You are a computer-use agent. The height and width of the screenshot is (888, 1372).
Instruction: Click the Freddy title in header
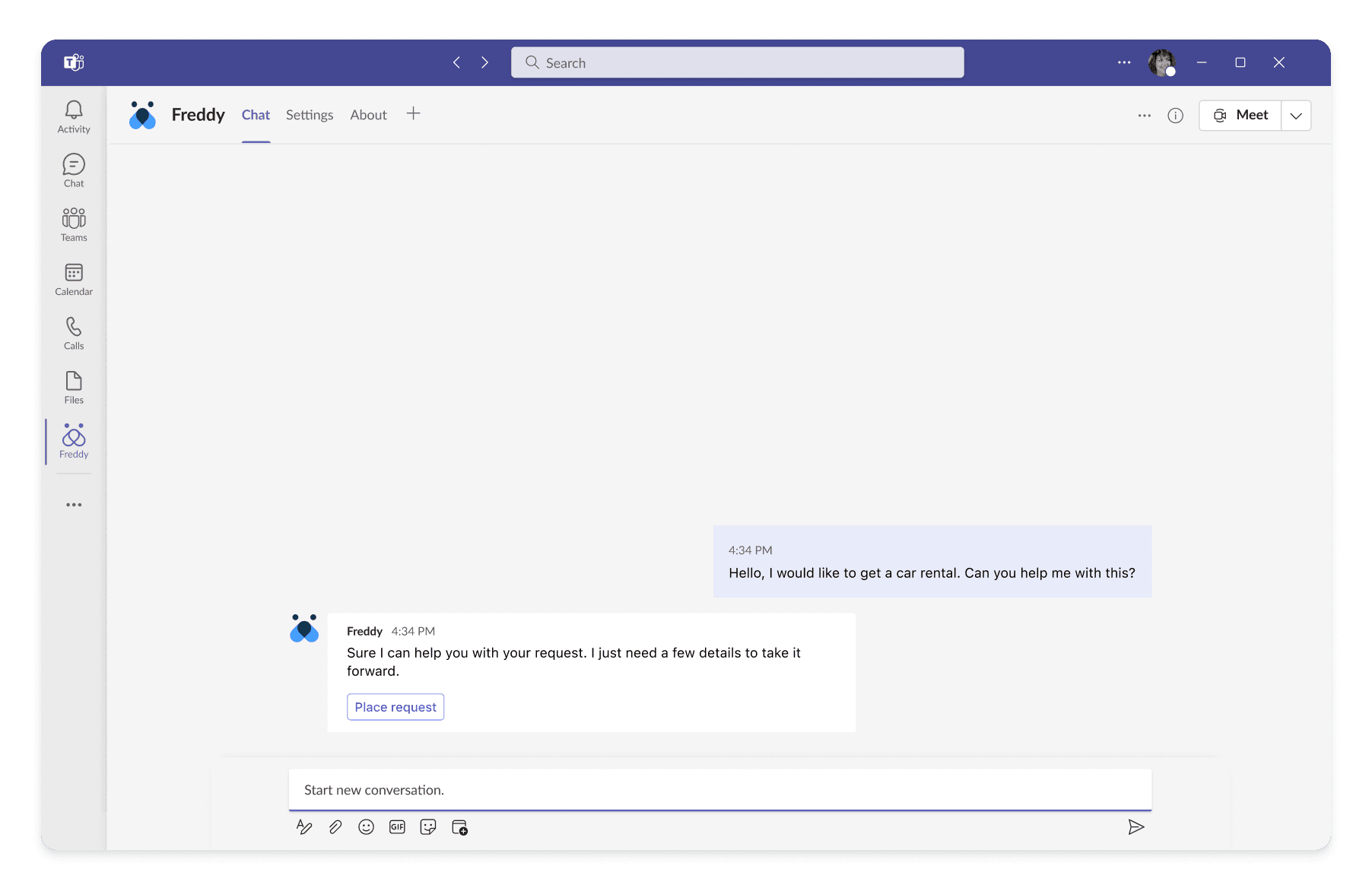click(x=198, y=115)
